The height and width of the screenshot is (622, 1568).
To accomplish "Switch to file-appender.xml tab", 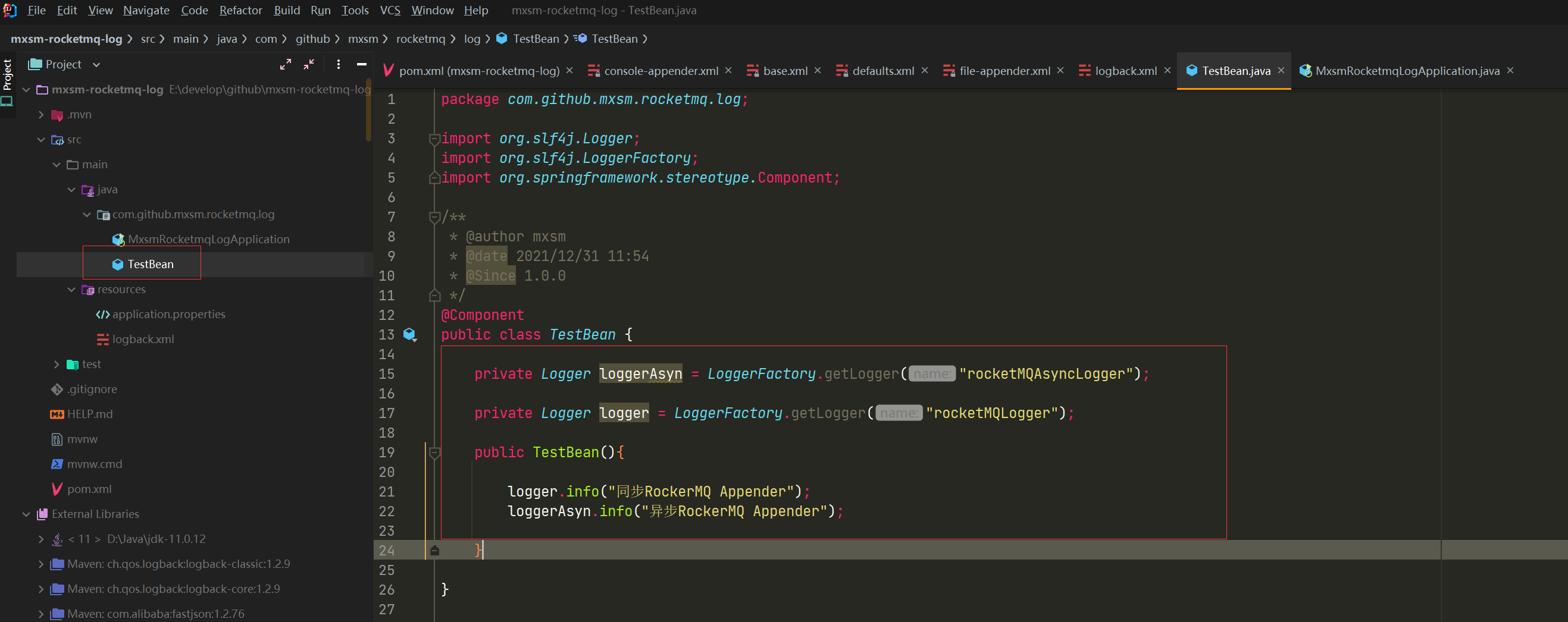I will pos(1004,71).
